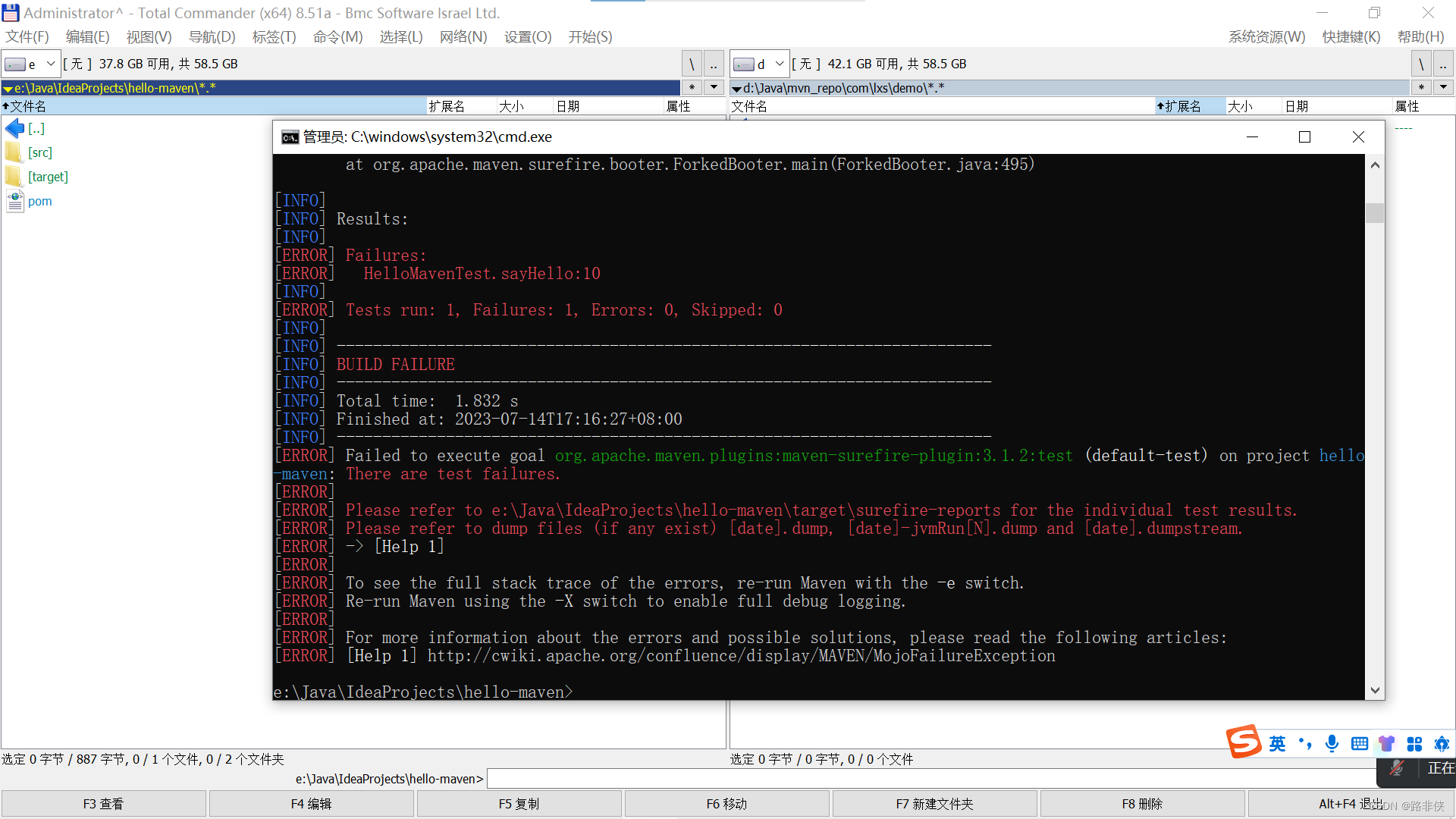The image size is (1456, 819).
Task: Click the F4 编辑 button
Action: (312, 804)
